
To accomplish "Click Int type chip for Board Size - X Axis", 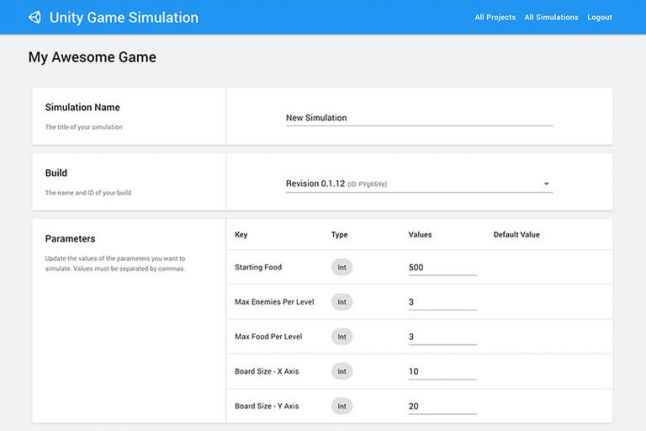I will [x=342, y=372].
